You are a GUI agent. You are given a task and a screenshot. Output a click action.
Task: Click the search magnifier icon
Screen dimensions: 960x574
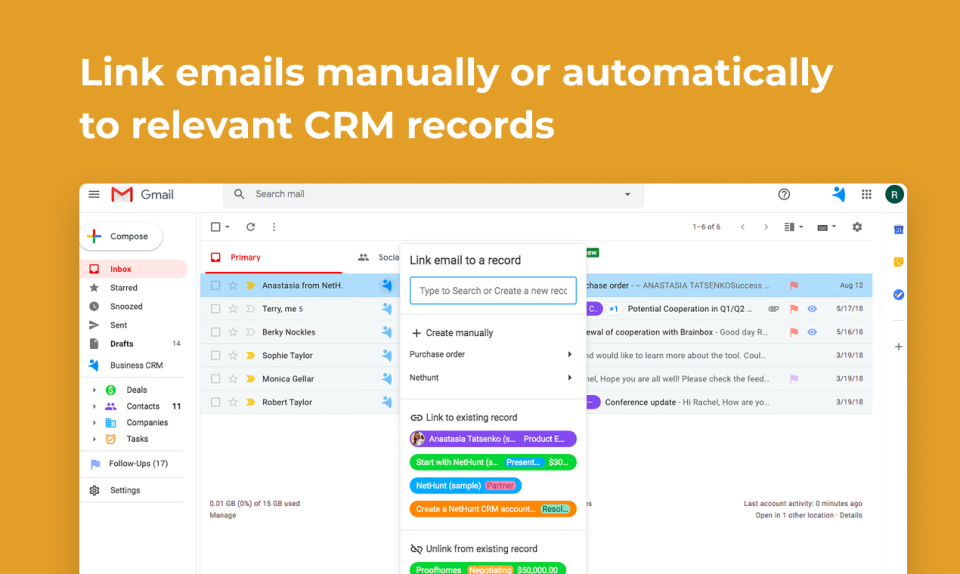tap(239, 194)
